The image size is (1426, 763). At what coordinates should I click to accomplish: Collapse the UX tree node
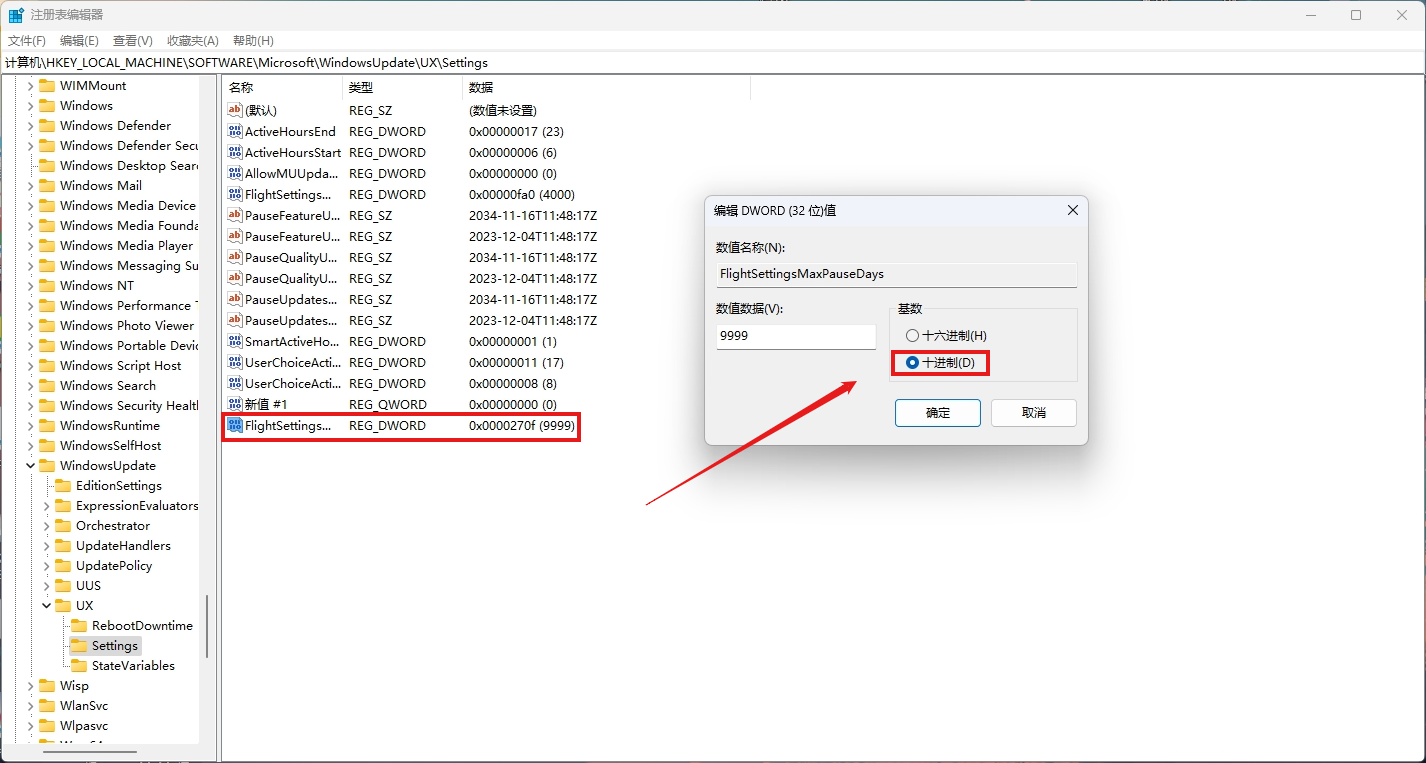click(47, 606)
